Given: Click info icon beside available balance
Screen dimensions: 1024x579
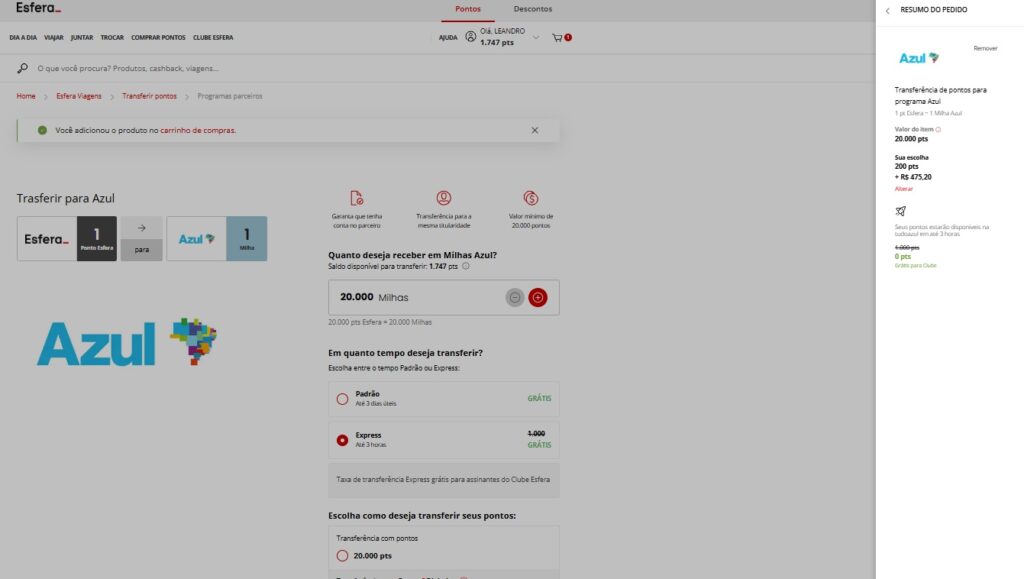Looking at the screenshot, I should pyautogui.click(x=466, y=267).
